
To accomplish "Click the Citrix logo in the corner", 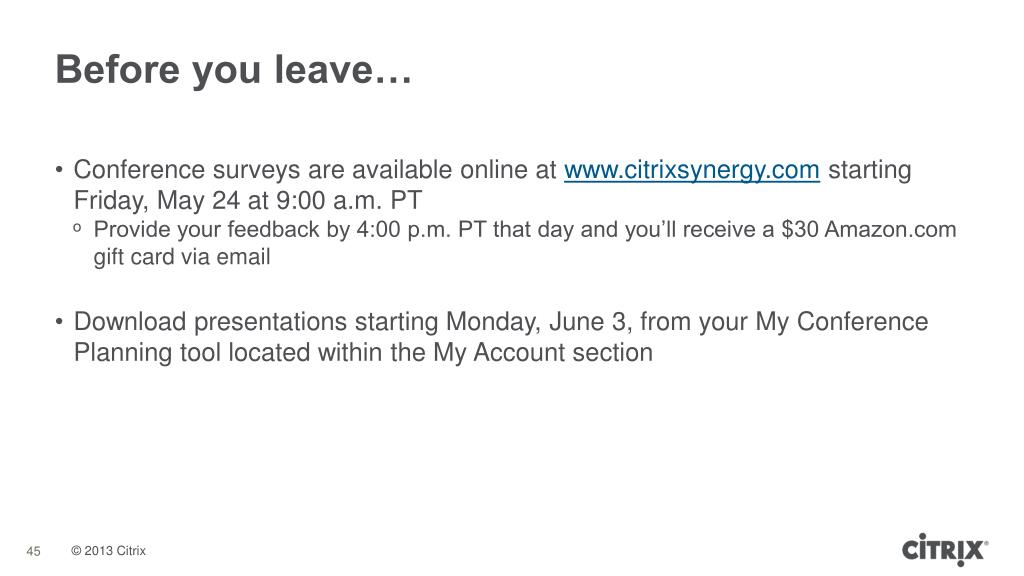I will point(943,549).
